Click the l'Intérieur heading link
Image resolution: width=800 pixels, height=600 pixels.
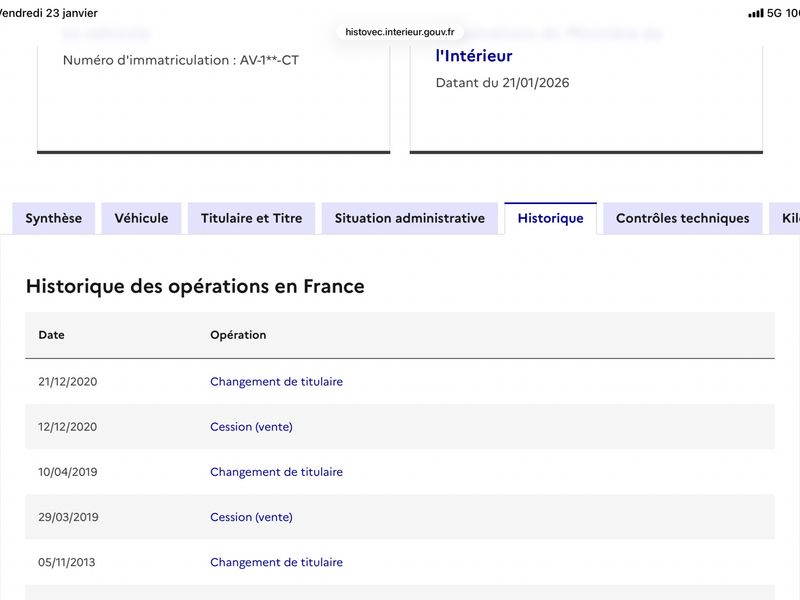pyautogui.click(x=474, y=56)
